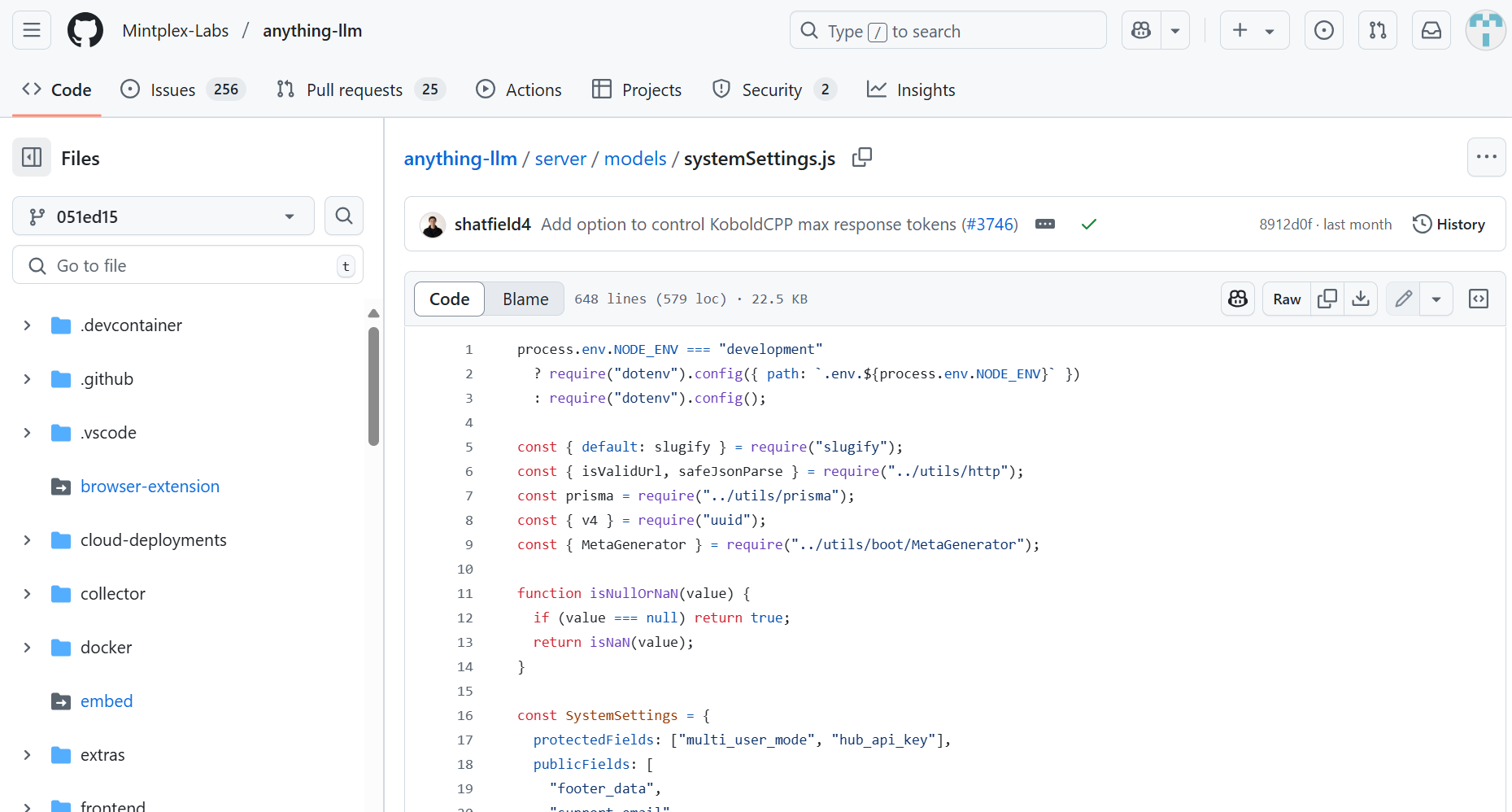Collapse the Files tree side panel
This screenshot has width=1512, height=812.
point(32,158)
